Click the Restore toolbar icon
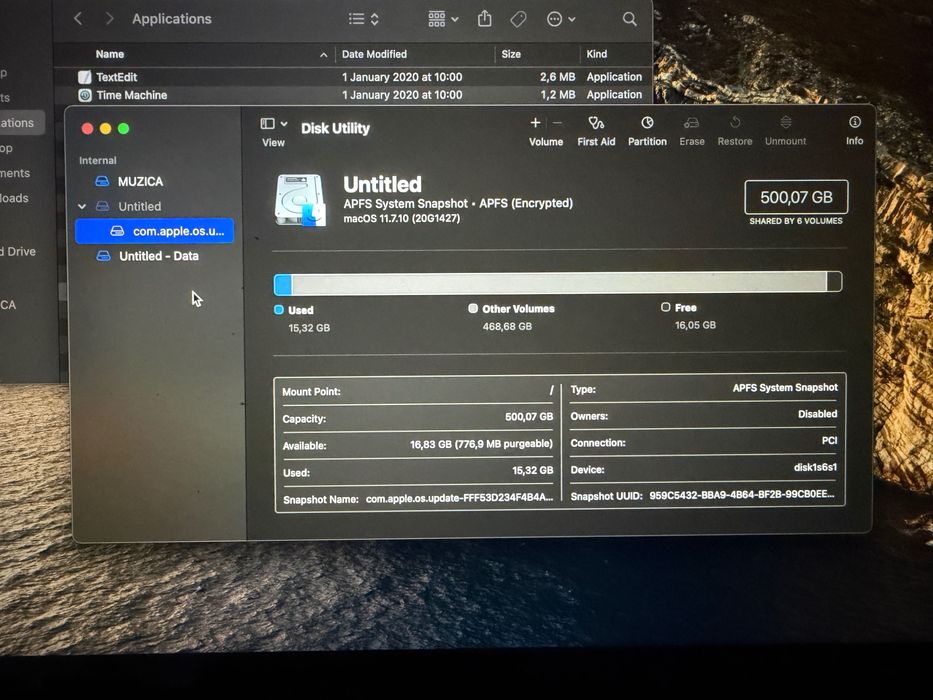This screenshot has width=933, height=700. pos(735,122)
